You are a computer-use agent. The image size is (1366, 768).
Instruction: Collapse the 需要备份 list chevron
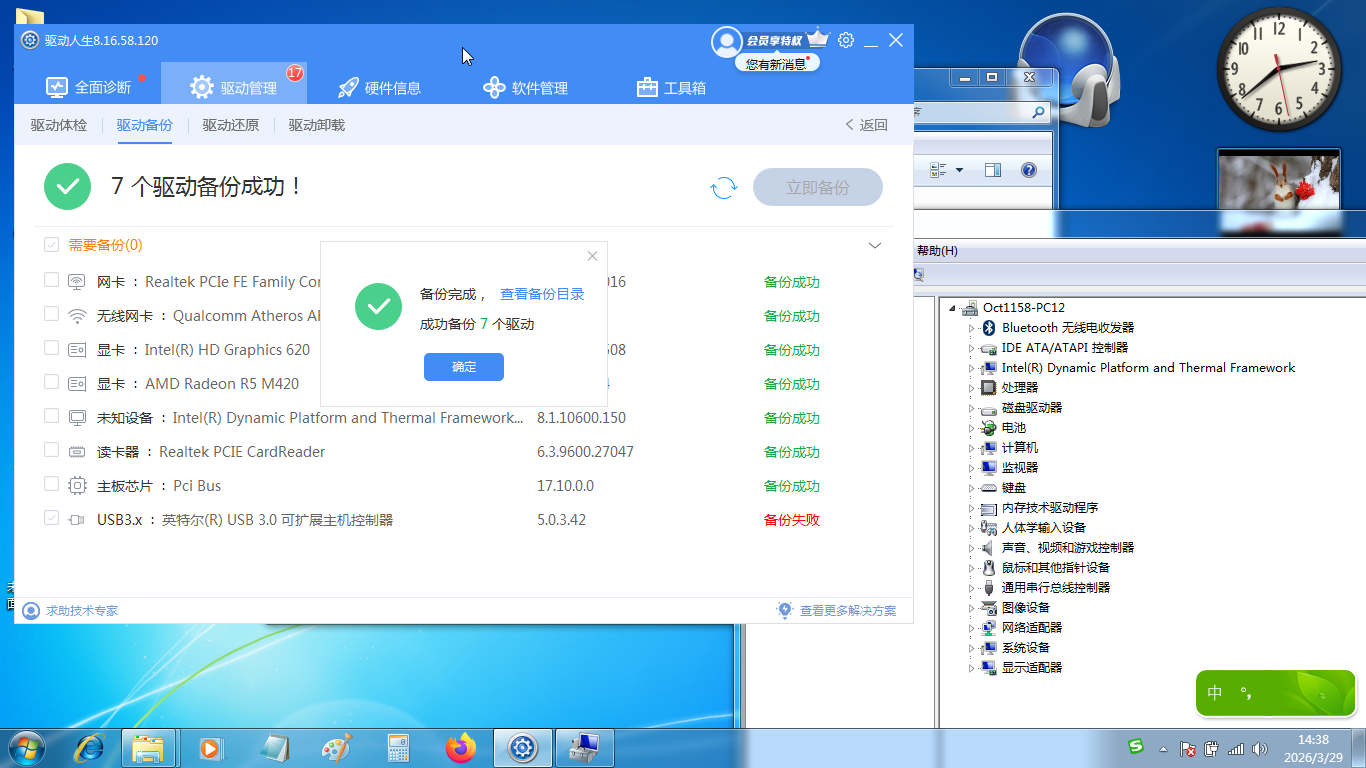[x=875, y=245]
